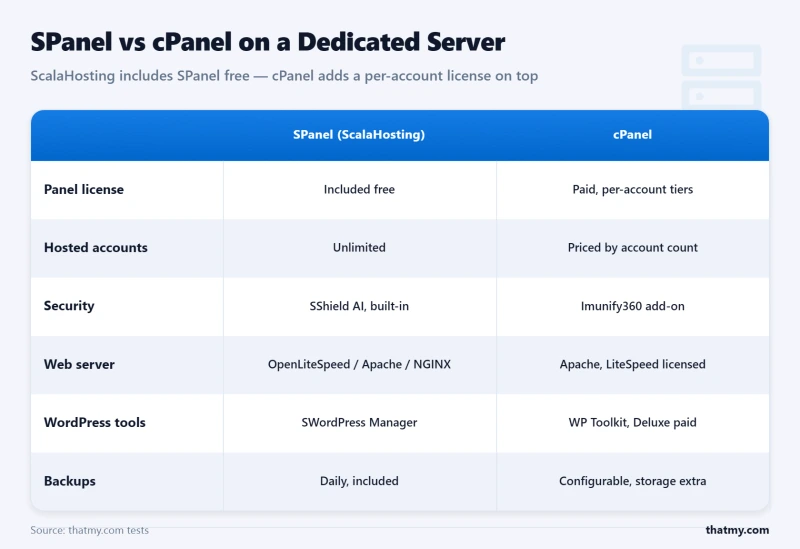Click the 'Priced by account count' cell
The height and width of the screenshot is (549, 800).
click(x=633, y=247)
